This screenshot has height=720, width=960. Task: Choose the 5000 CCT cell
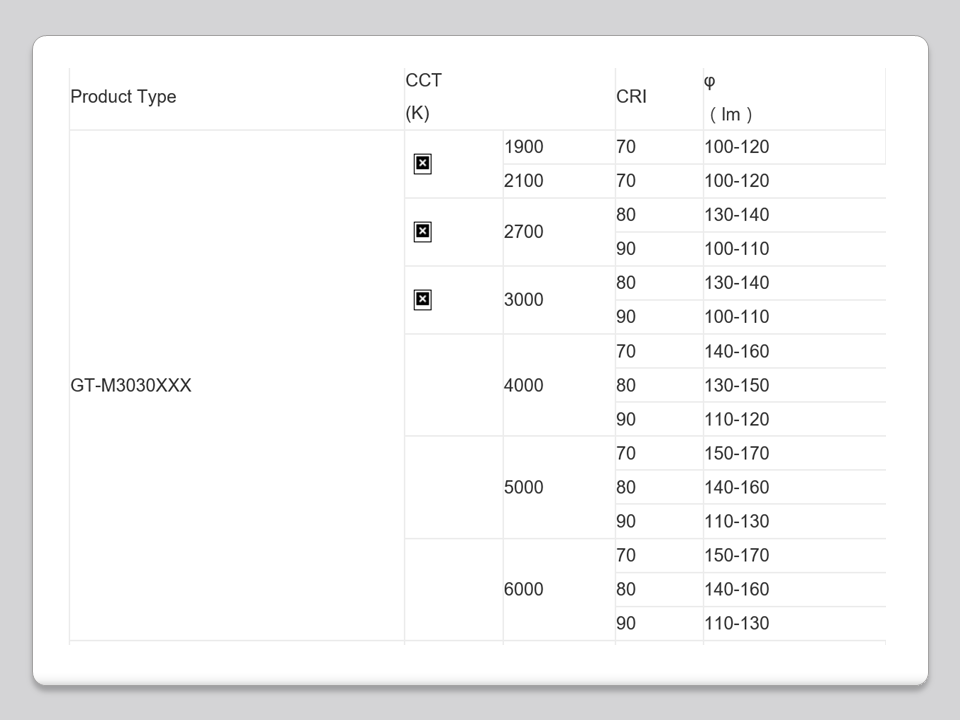pos(524,488)
